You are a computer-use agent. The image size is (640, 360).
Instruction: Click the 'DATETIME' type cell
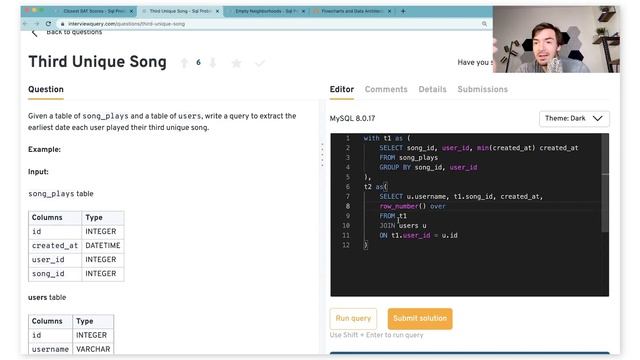pos(103,245)
